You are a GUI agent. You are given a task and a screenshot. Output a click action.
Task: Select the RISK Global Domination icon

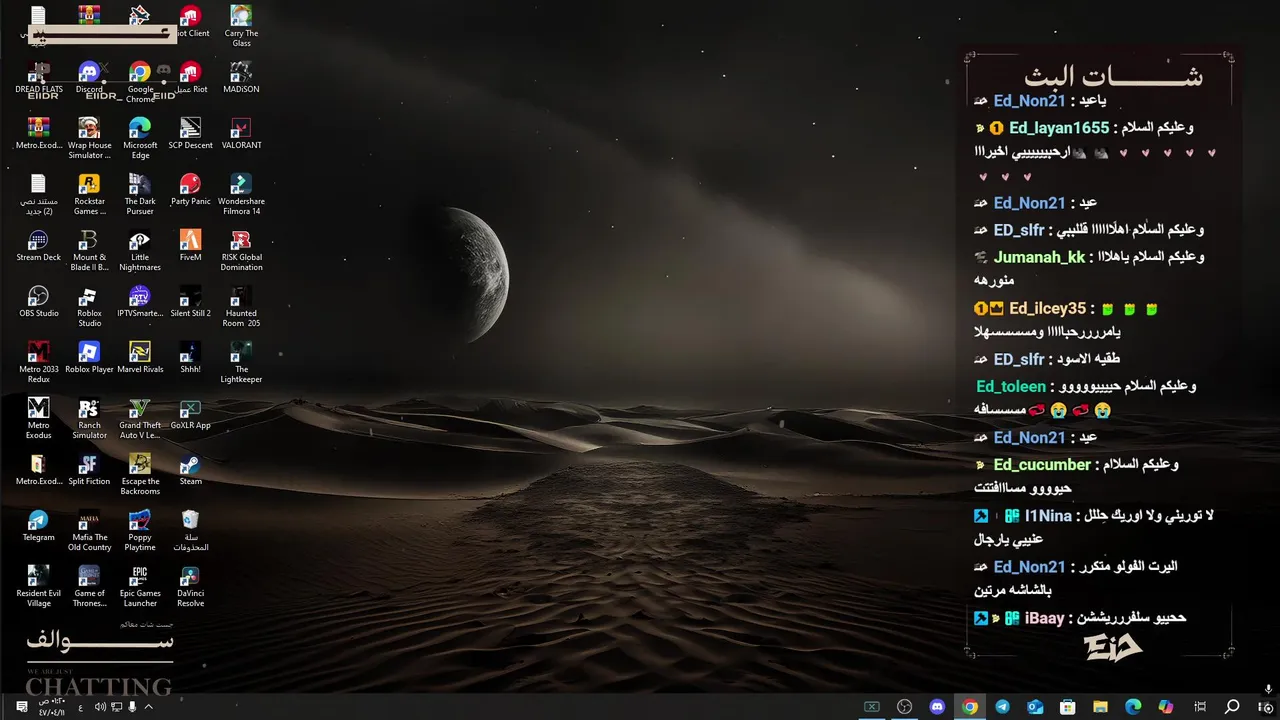pyautogui.click(x=241, y=250)
